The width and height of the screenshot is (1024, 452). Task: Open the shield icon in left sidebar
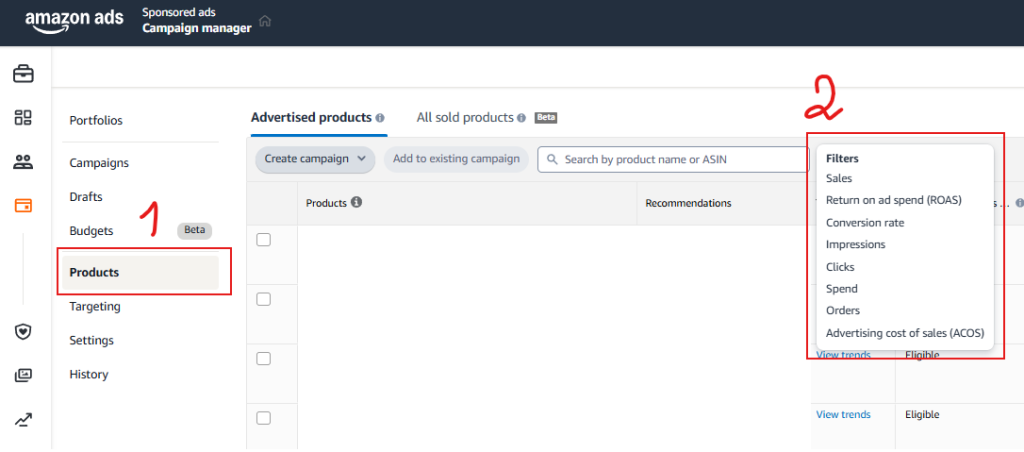point(23,331)
